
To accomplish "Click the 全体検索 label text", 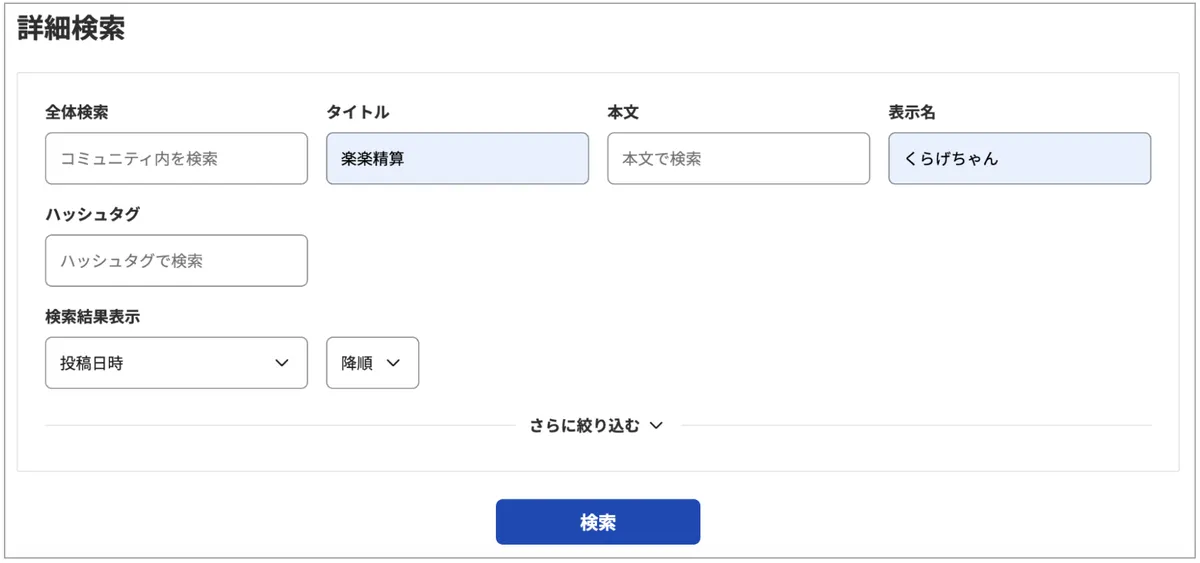I will click(x=77, y=112).
